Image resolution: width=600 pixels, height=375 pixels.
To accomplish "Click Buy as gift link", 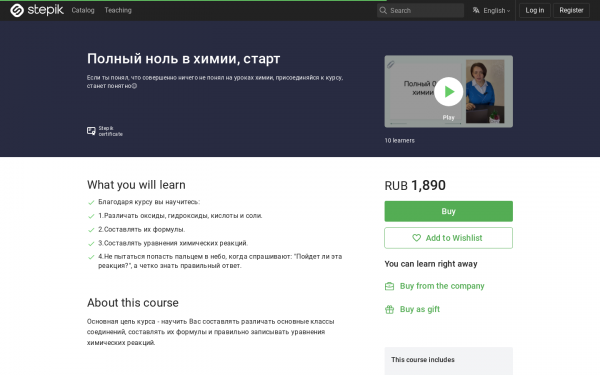I will pos(420,309).
